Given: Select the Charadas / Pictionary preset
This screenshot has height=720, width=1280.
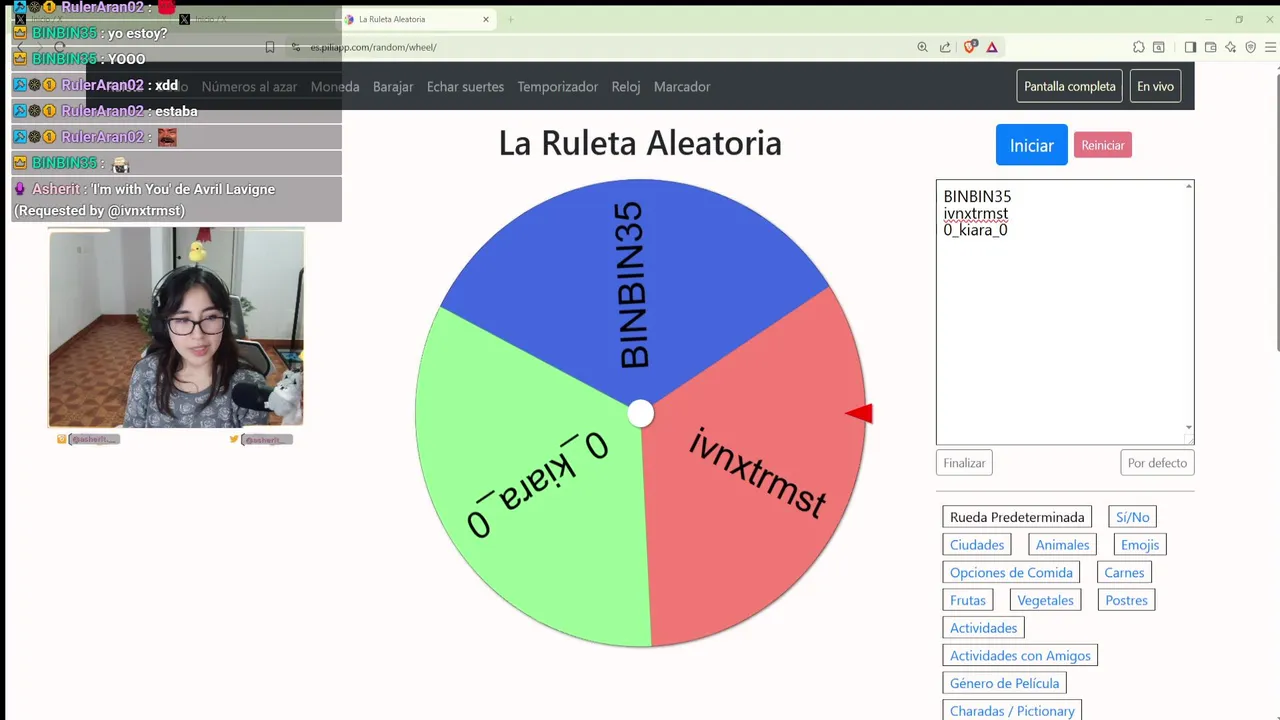Looking at the screenshot, I should coord(1012,711).
